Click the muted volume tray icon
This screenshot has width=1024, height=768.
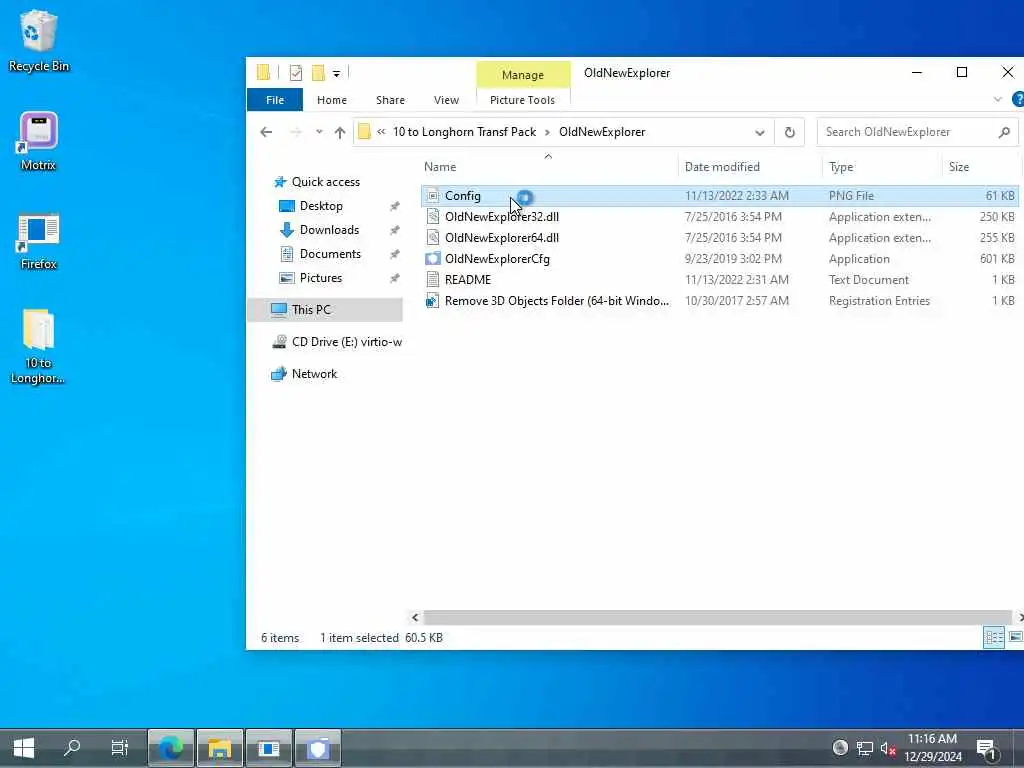(x=888, y=748)
